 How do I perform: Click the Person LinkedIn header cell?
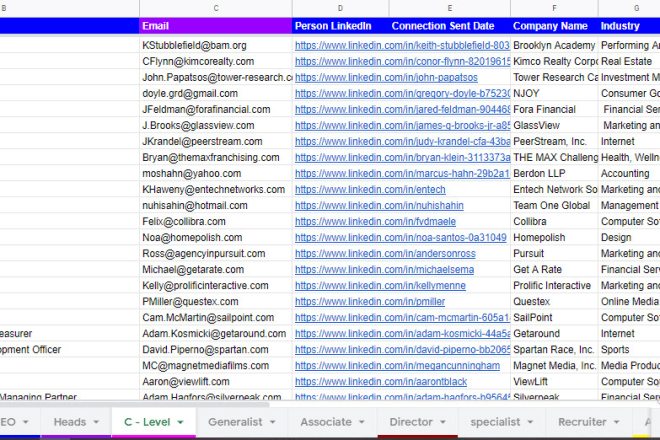point(340,26)
